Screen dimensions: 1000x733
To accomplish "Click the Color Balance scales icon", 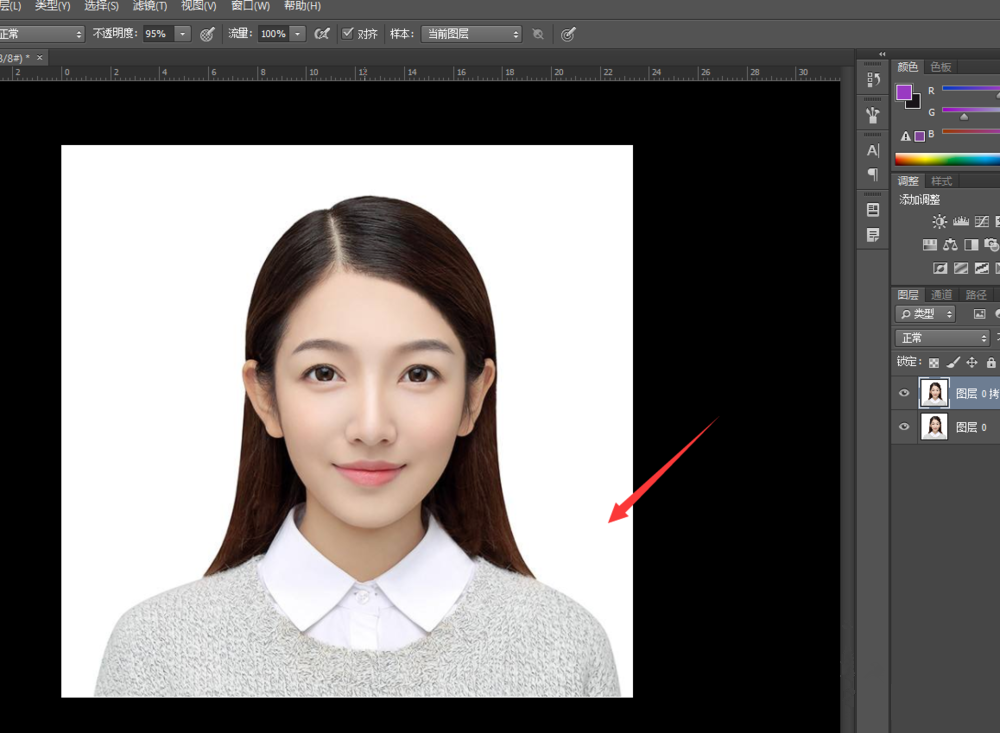I will tap(950, 245).
